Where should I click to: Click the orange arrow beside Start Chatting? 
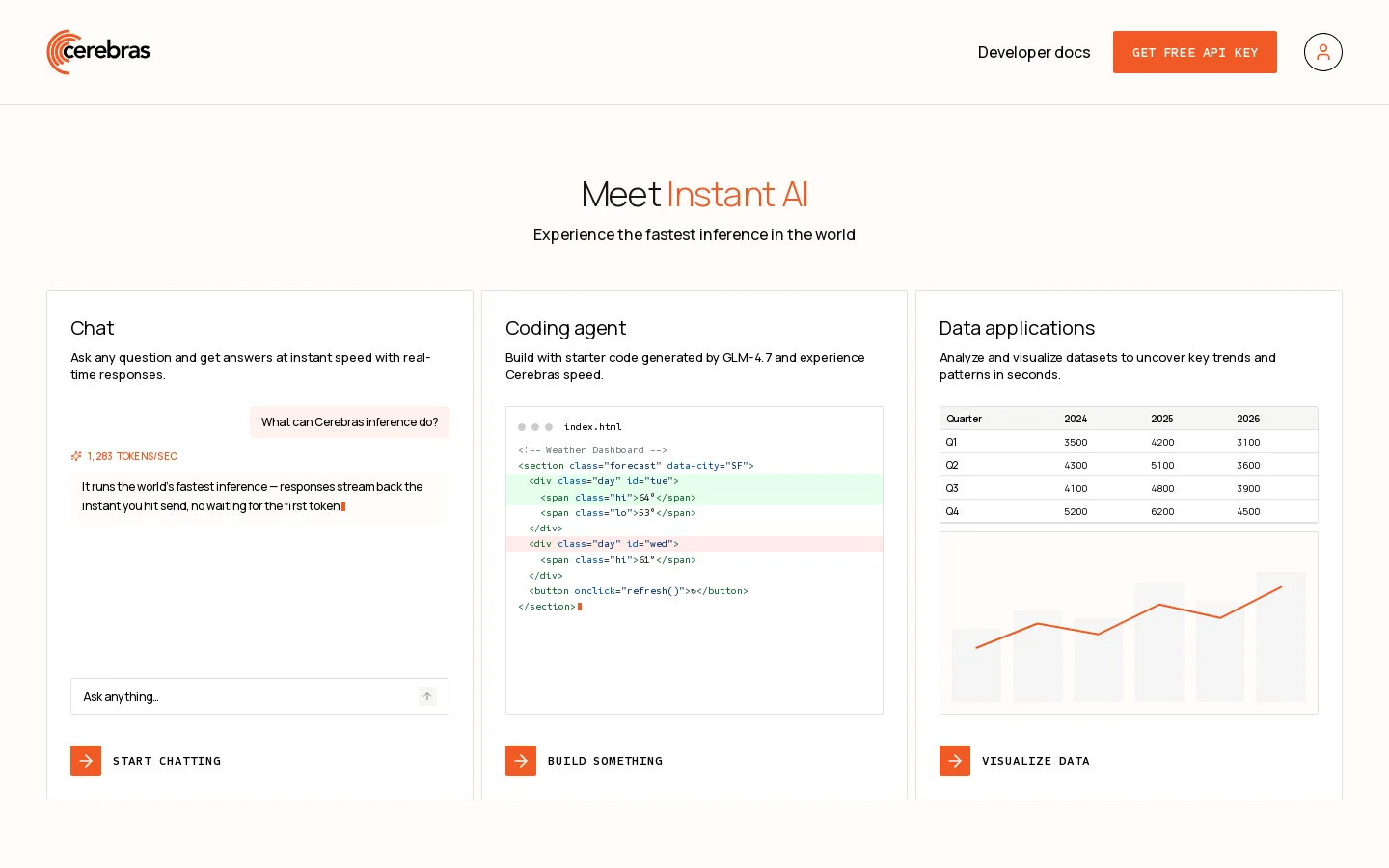click(x=86, y=761)
